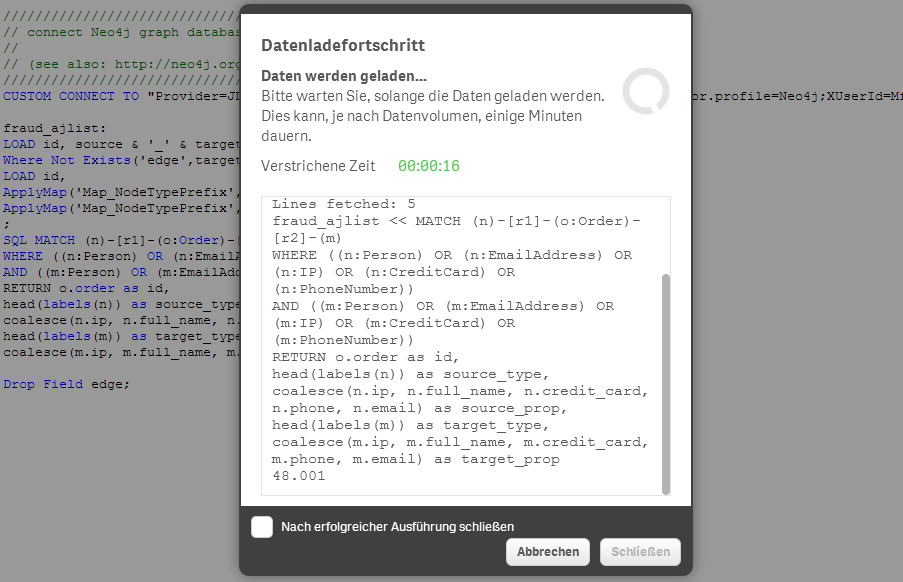The height and width of the screenshot is (582, 903).
Task: Click the Schließen button
Action: coord(640,552)
